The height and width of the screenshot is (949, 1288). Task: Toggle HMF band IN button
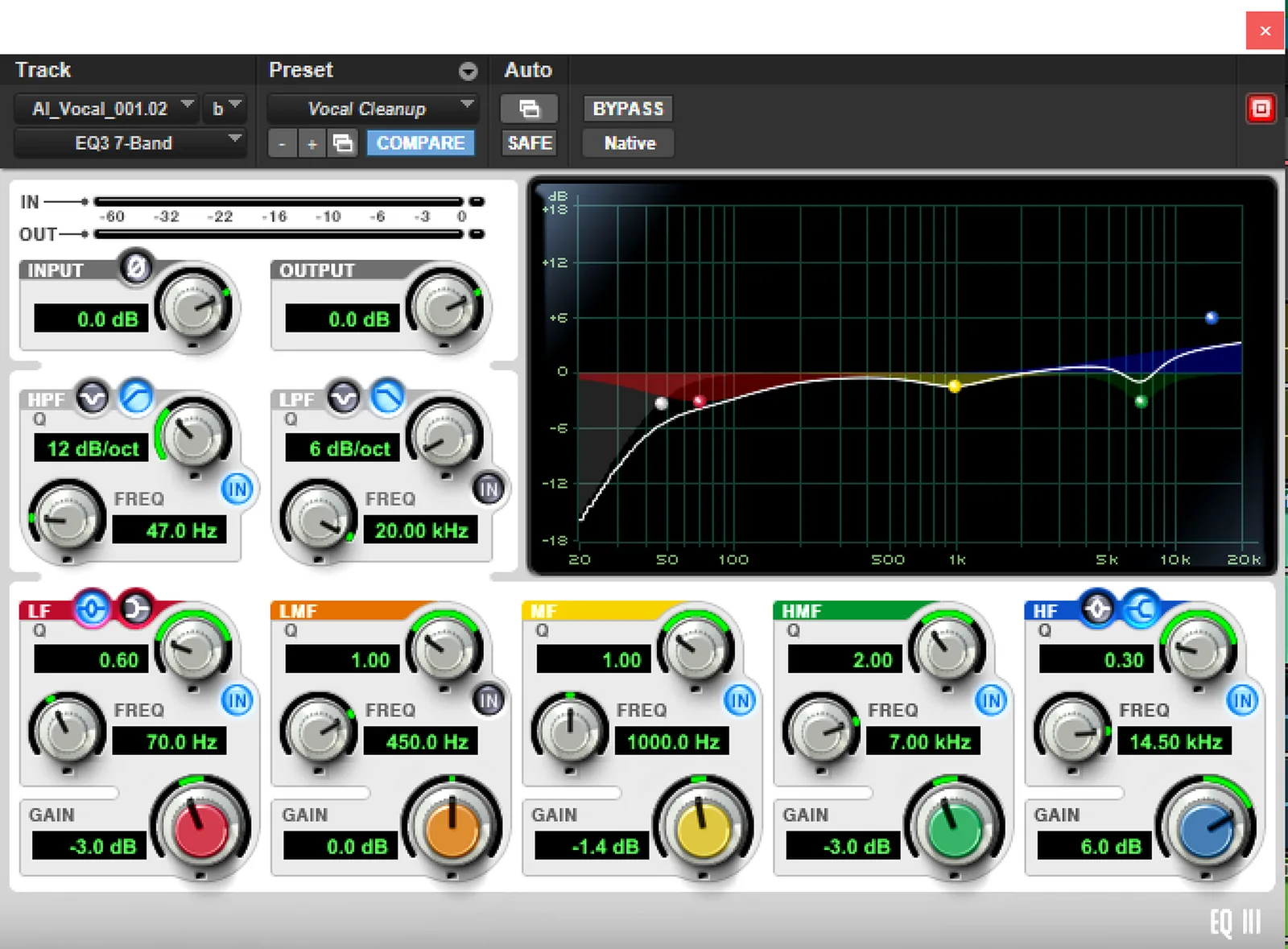point(991,700)
